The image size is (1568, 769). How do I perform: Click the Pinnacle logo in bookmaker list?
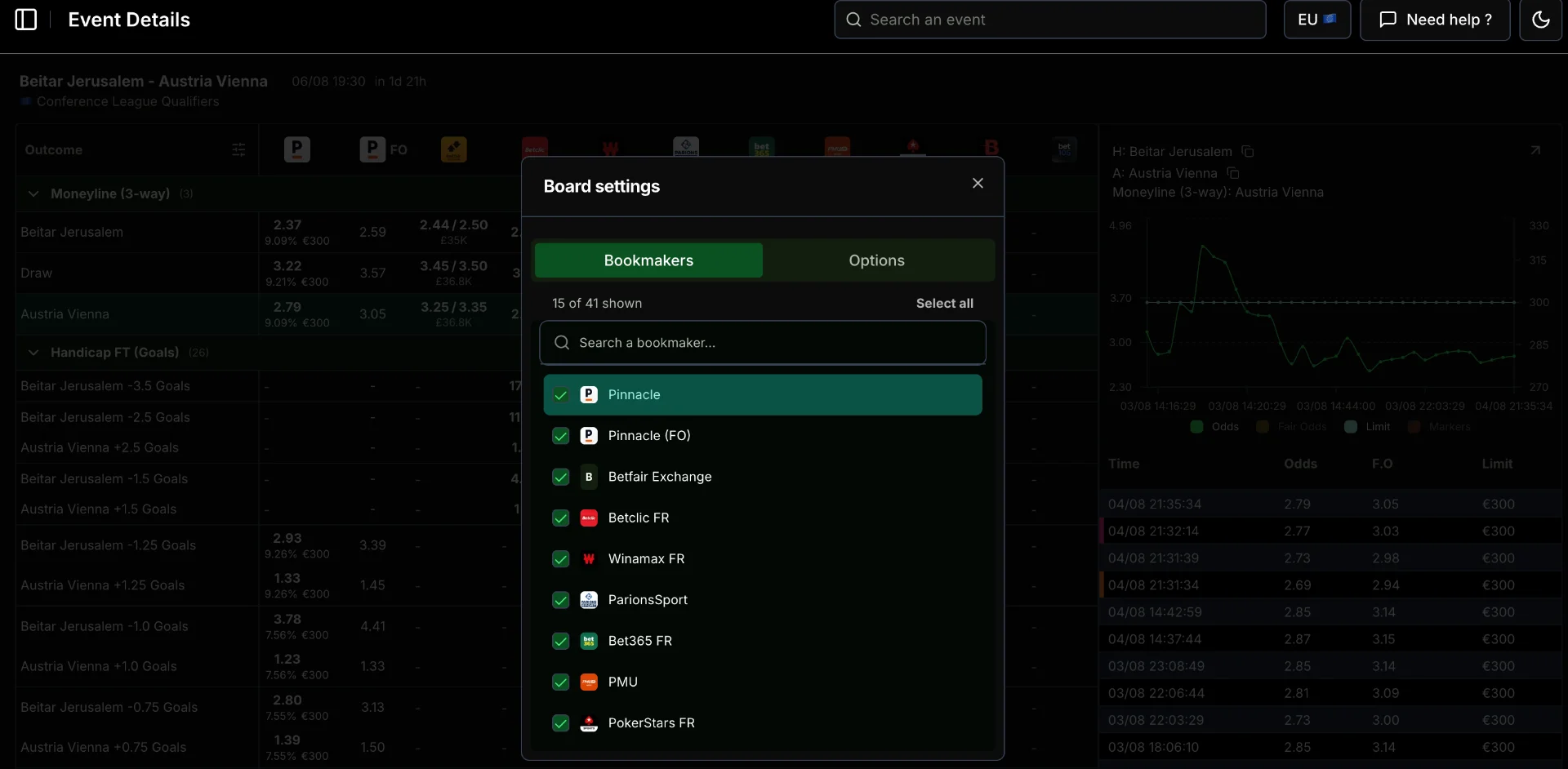pos(589,395)
